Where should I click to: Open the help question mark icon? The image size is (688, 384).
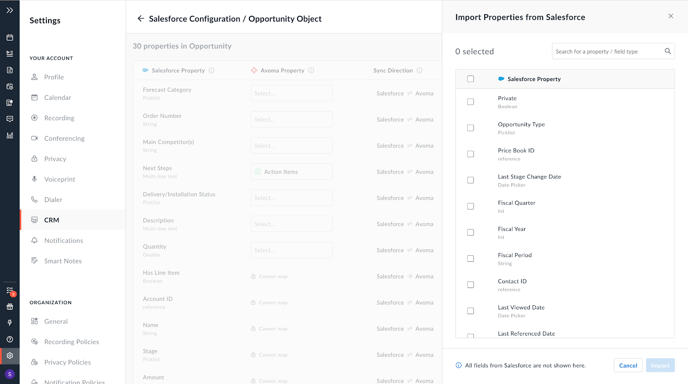[x=10, y=339]
